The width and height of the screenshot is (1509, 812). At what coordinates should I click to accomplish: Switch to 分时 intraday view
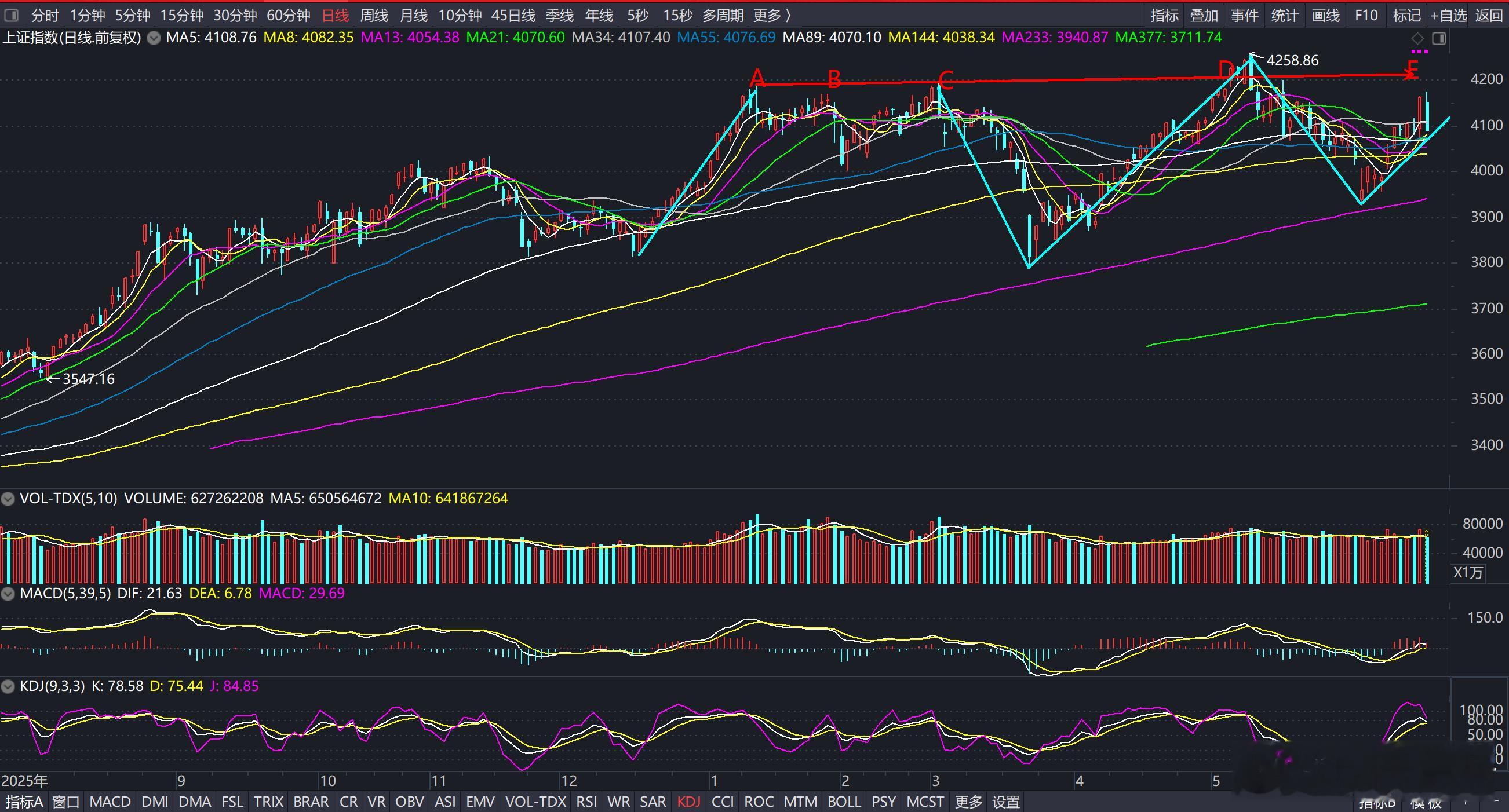point(45,15)
